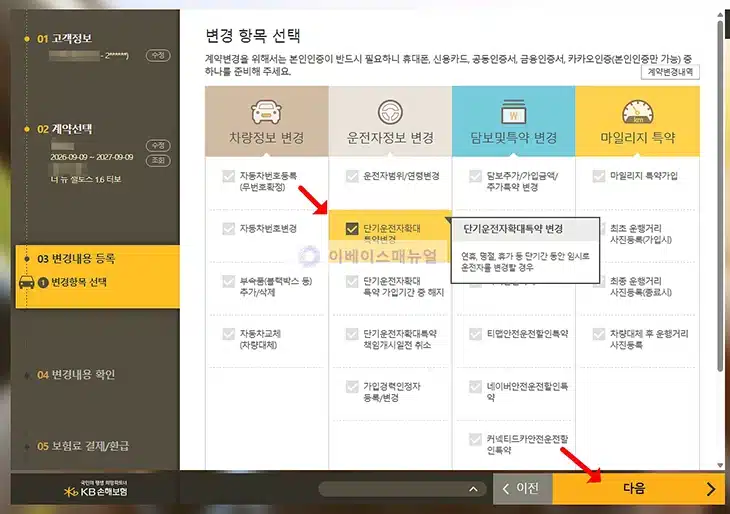Screen dimensions: 730x514
Task: Go back with the 이전 button
Action: 522,488
